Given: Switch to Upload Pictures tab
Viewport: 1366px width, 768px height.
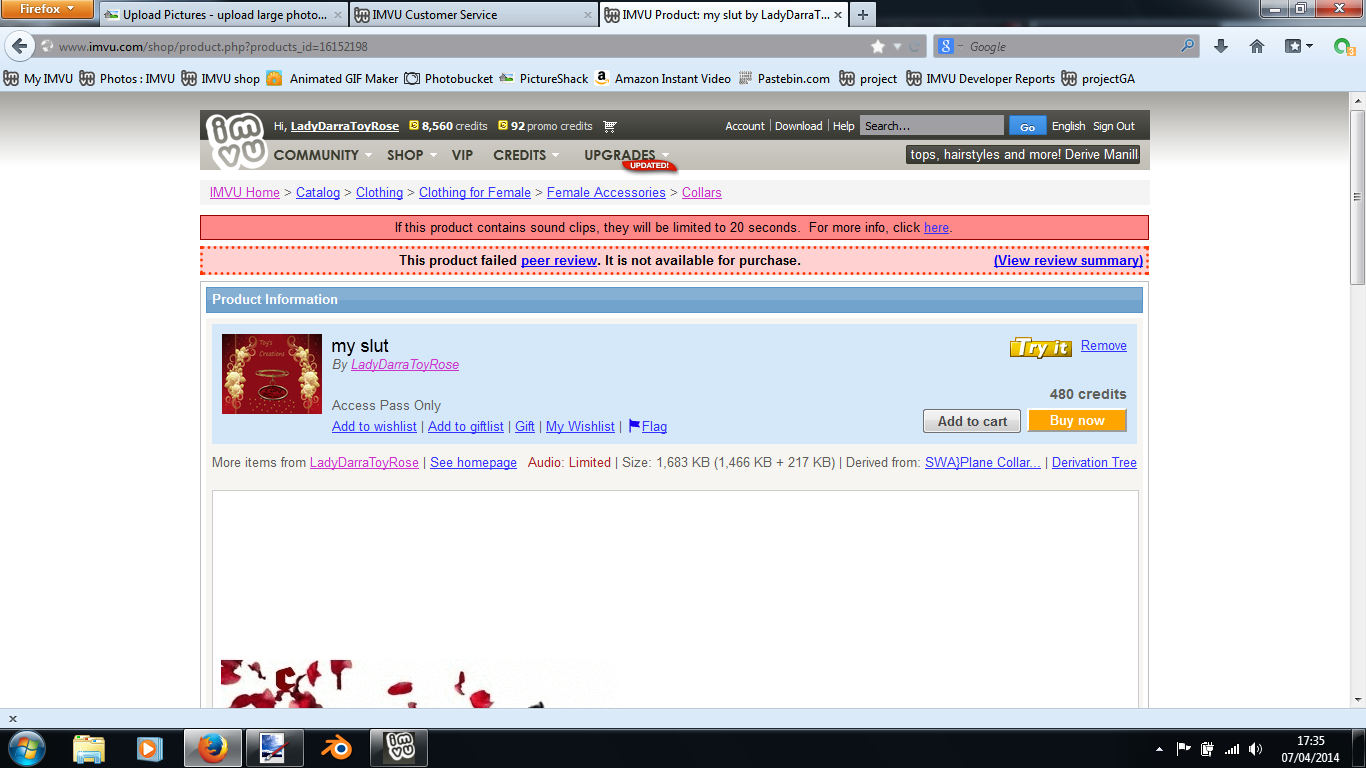Looking at the screenshot, I should (223, 15).
